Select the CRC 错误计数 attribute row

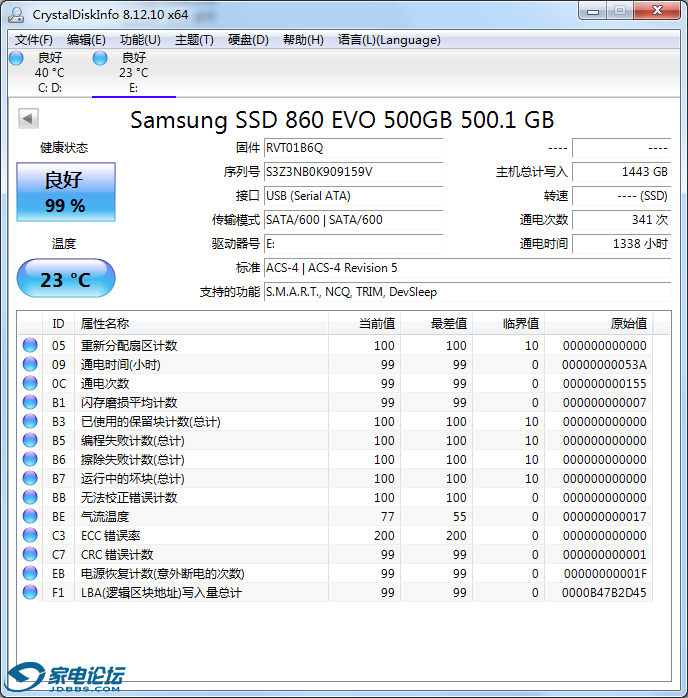tap(336, 554)
